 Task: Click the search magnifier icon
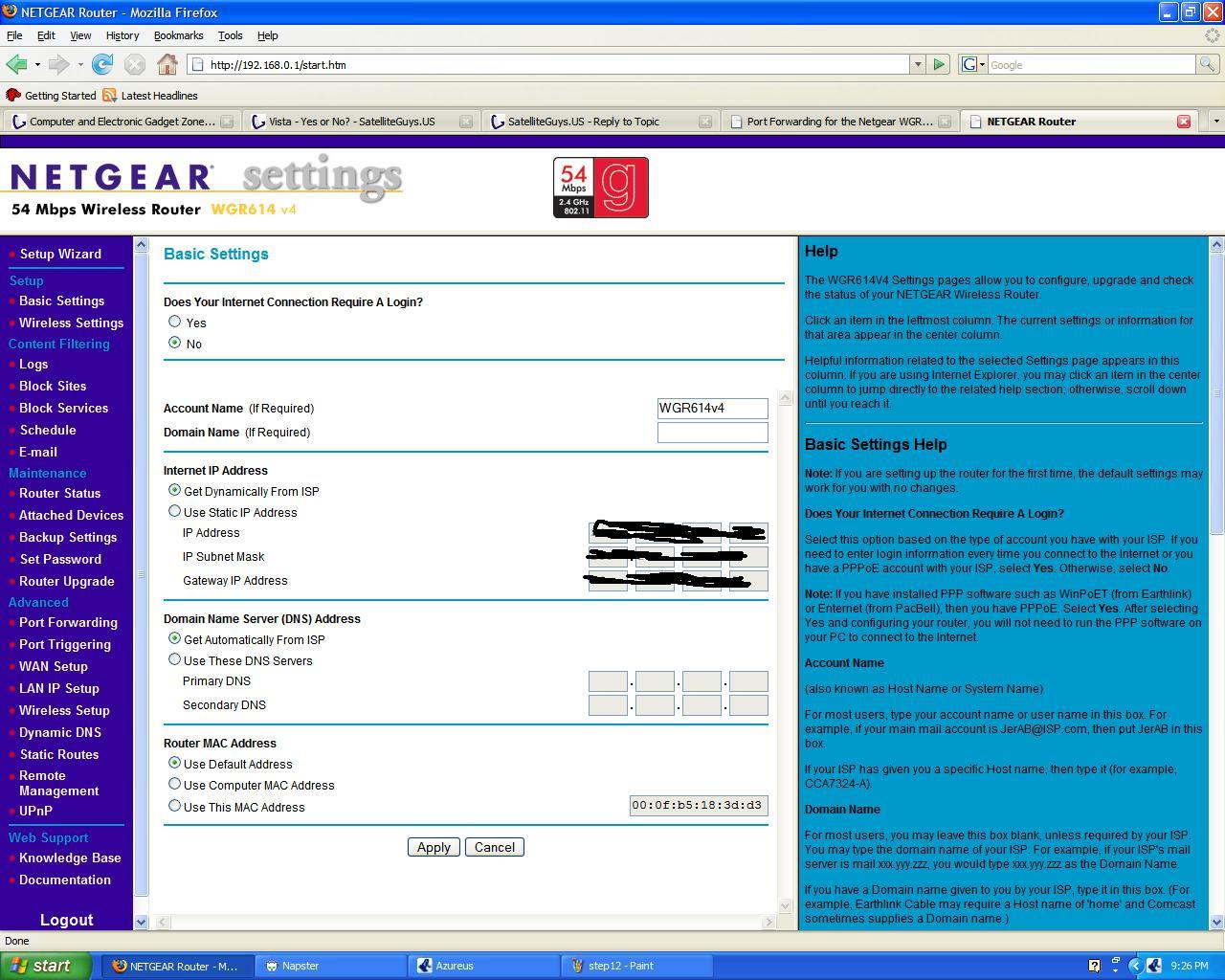click(1208, 64)
